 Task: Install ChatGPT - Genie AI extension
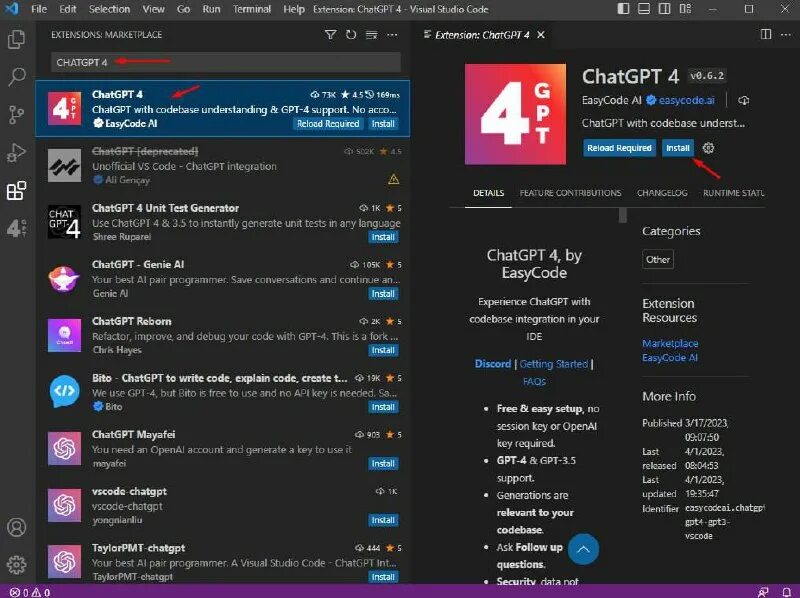[x=383, y=294]
